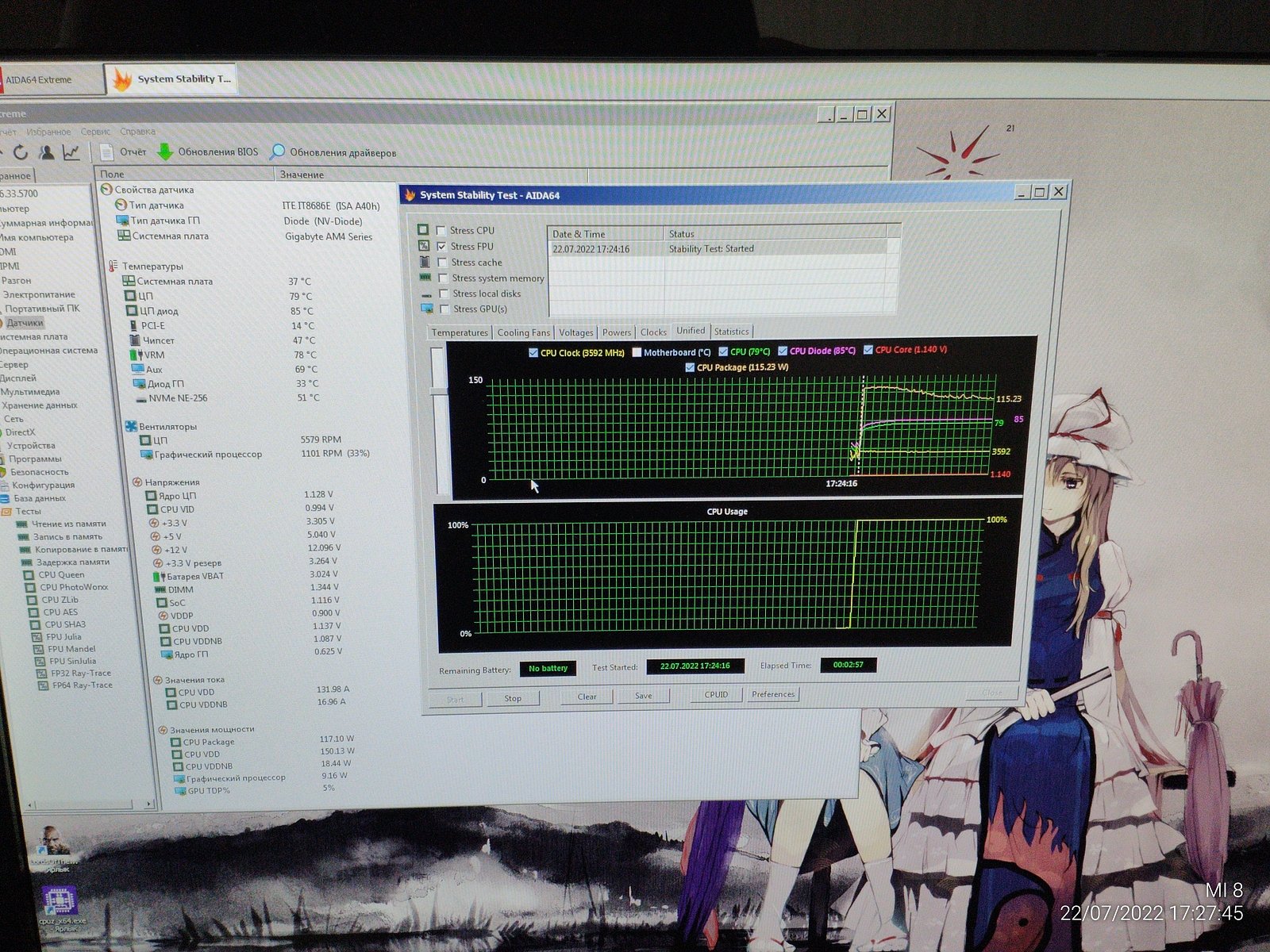The height and width of the screenshot is (952, 1270).
Task: Open the Voltages tab
Action: (x=575, y=332)
